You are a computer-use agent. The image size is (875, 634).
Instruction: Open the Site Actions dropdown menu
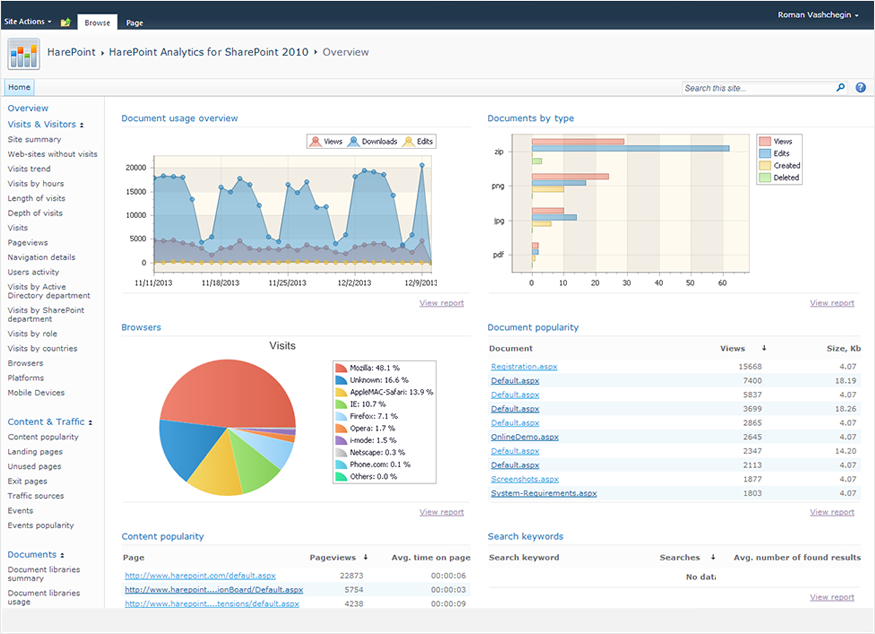pos(27,21)
